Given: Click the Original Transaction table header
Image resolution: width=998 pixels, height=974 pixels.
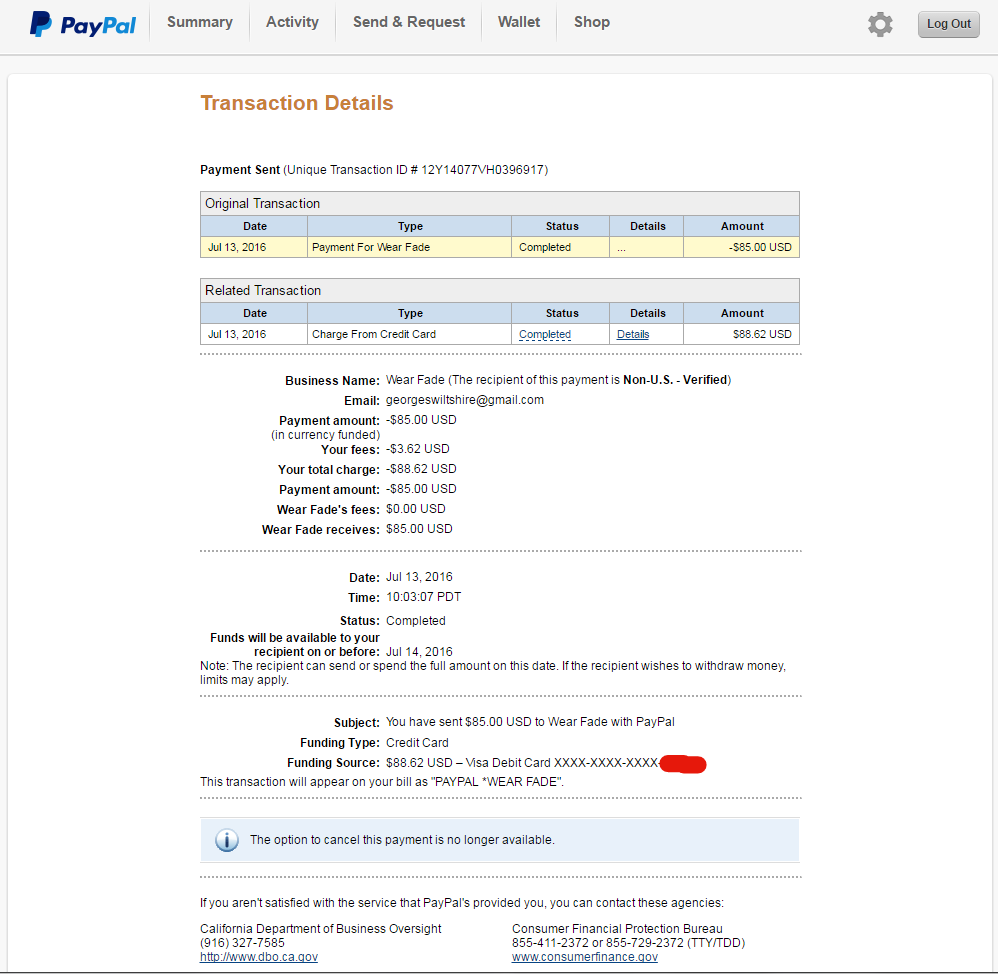Looking at the screenshot, I should point(500,204).
